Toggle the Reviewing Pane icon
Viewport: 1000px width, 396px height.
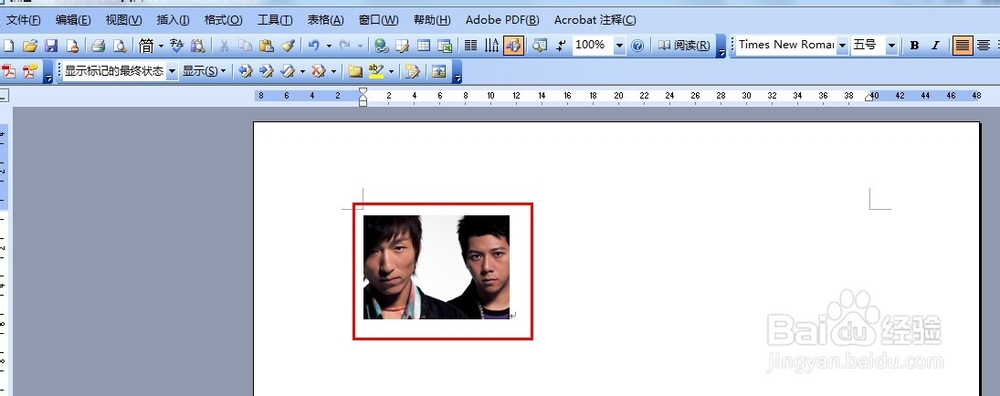(439, 71)
